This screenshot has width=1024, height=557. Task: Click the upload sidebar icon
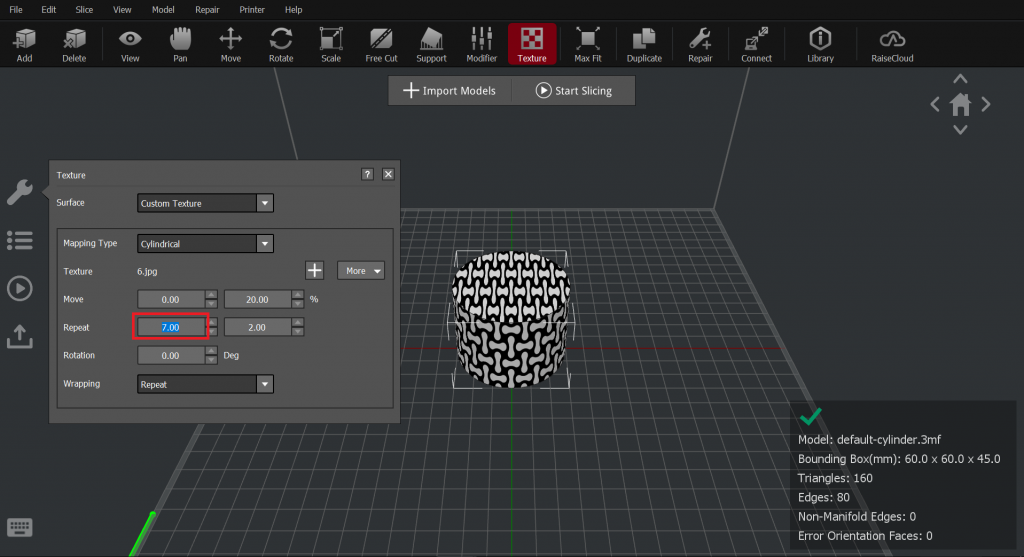tap(20, 336)
